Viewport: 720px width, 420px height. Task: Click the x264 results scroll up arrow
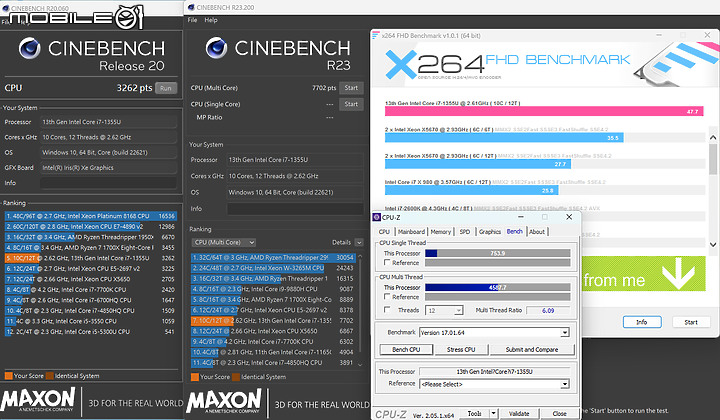point(713,137)
